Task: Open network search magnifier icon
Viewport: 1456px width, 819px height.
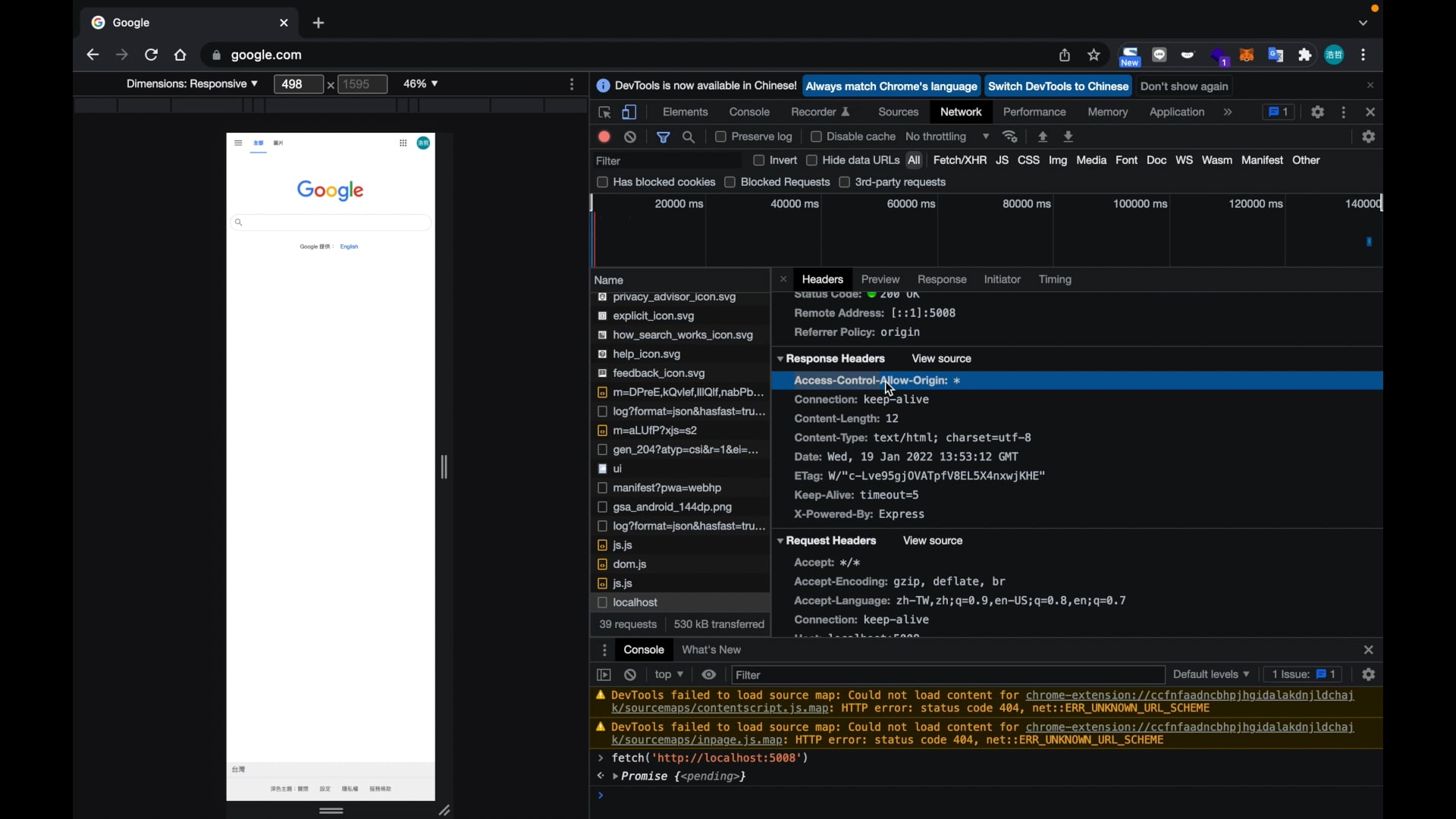Action: [x=689, y=137]
